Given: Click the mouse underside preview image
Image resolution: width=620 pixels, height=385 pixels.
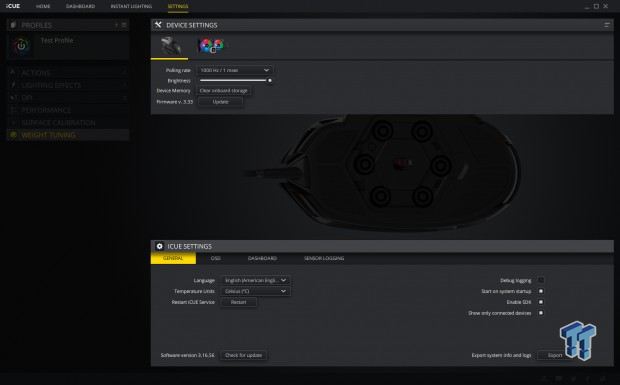Looking at the screenshot, I should pos(383,172).
